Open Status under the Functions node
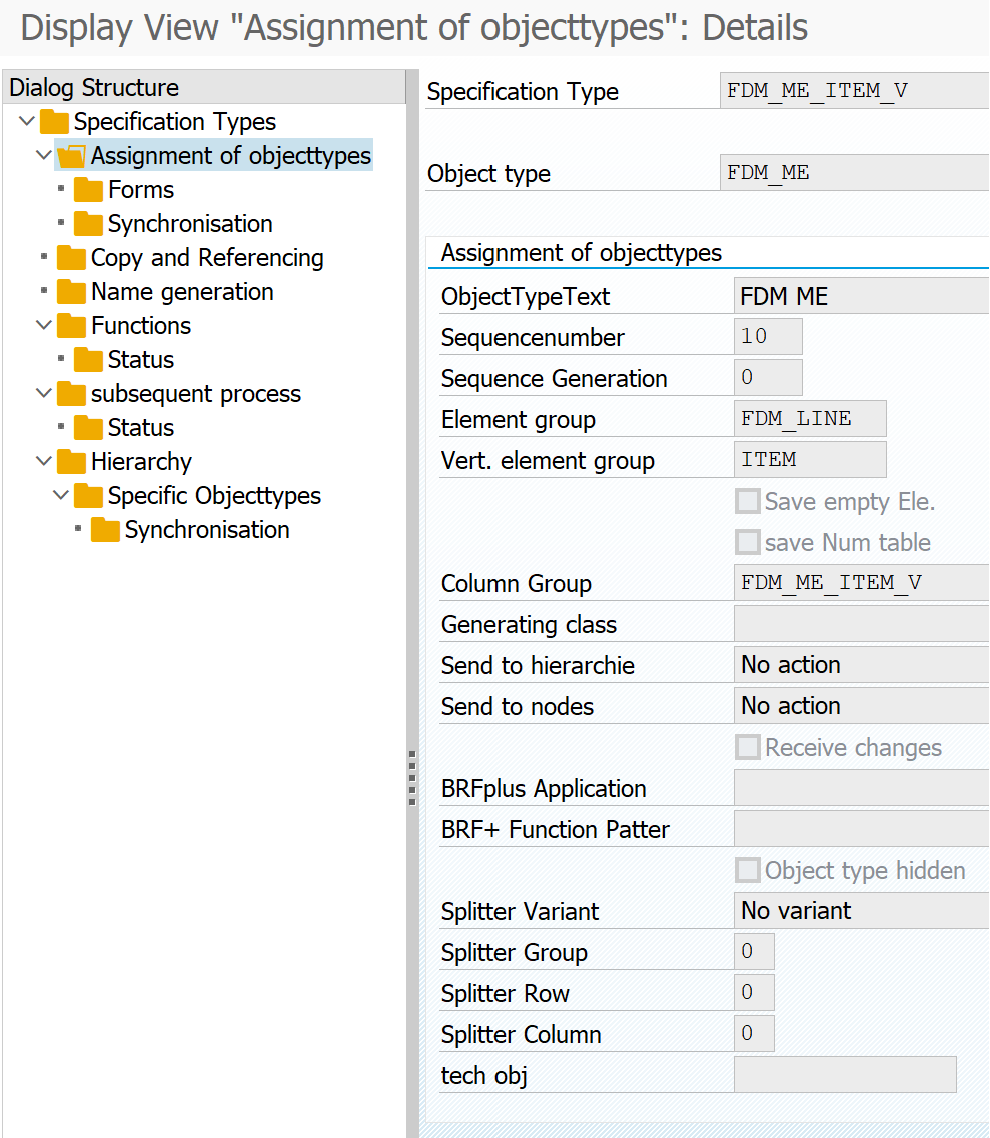Image resolution: width=990 pixels, height=1138 pixels. click(140, 360)
